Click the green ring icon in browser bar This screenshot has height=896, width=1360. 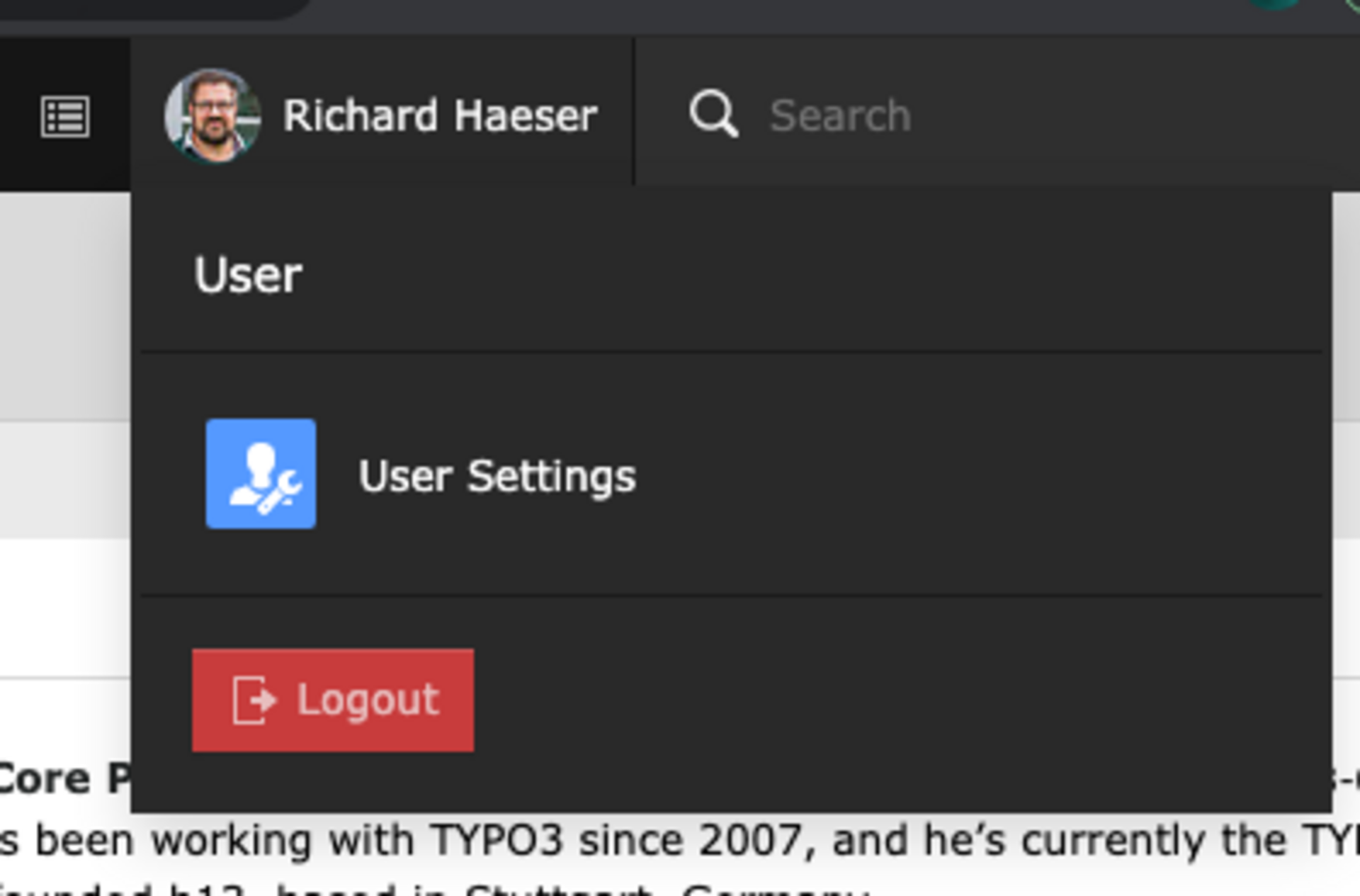click(1351, 4)
